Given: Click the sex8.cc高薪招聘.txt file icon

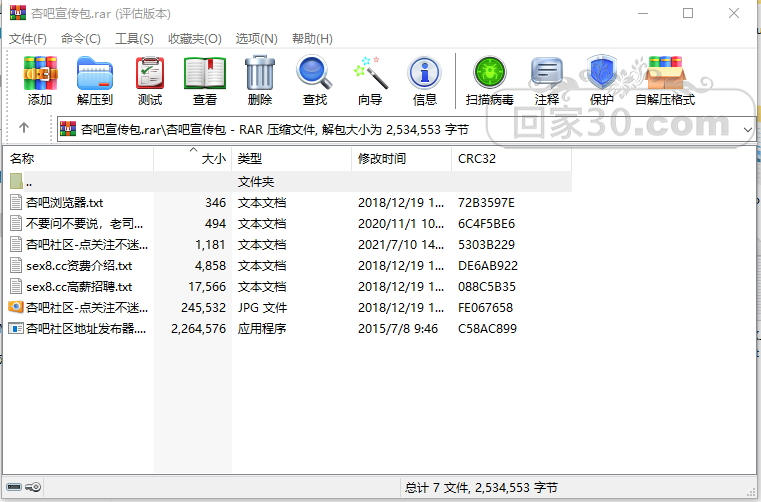Looking at the screenshot, I should (16, 286).
